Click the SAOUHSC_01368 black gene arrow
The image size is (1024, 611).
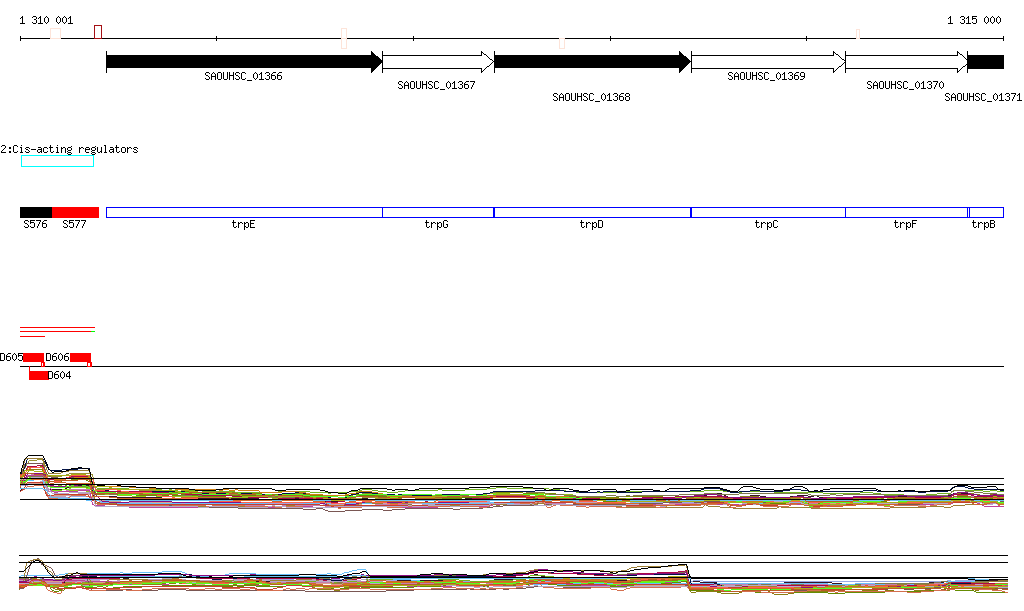tap(591, 62)
